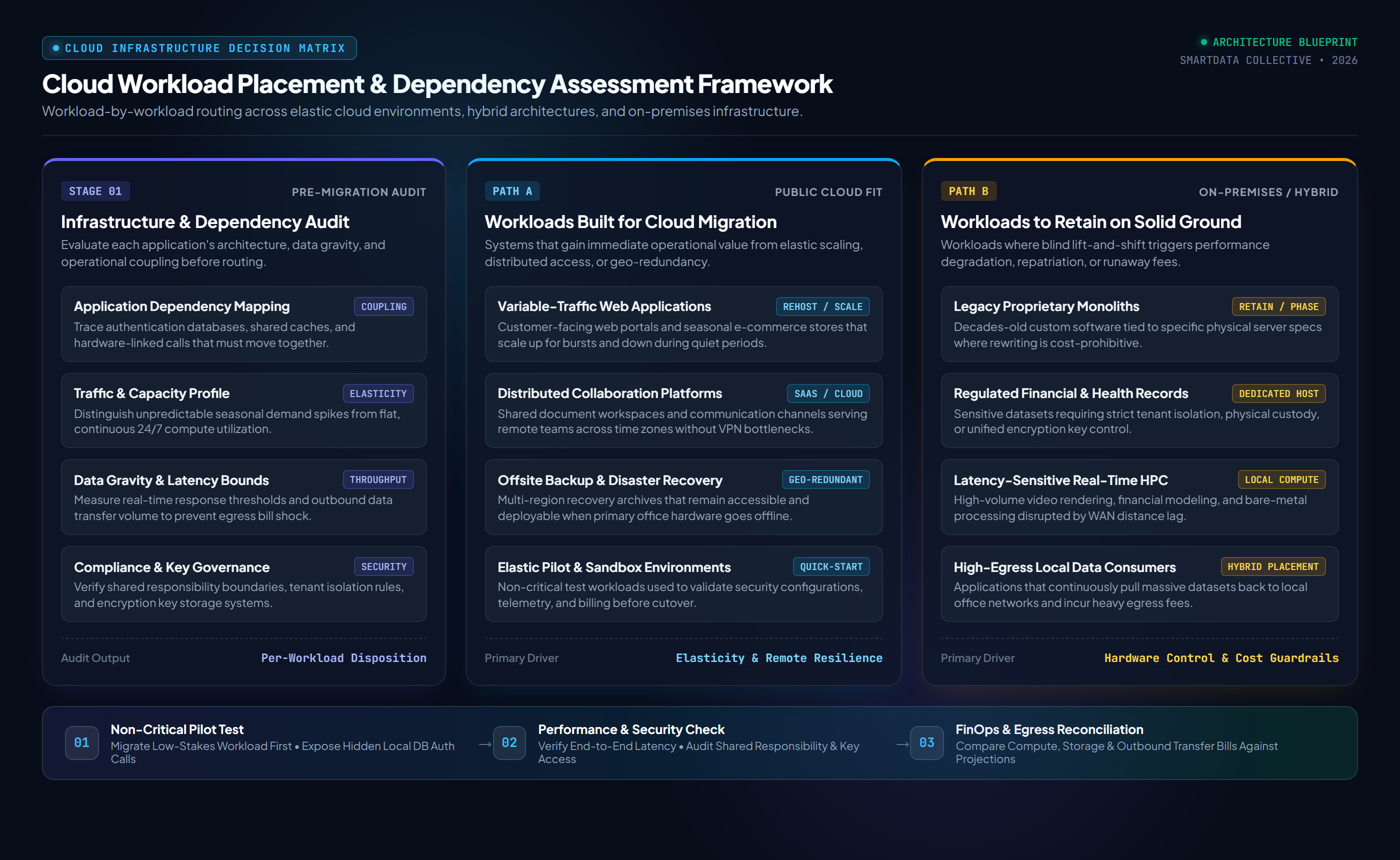The image size is (1400, 860).
Task: Click the COUPLING tag
Action: pos(384,306)
